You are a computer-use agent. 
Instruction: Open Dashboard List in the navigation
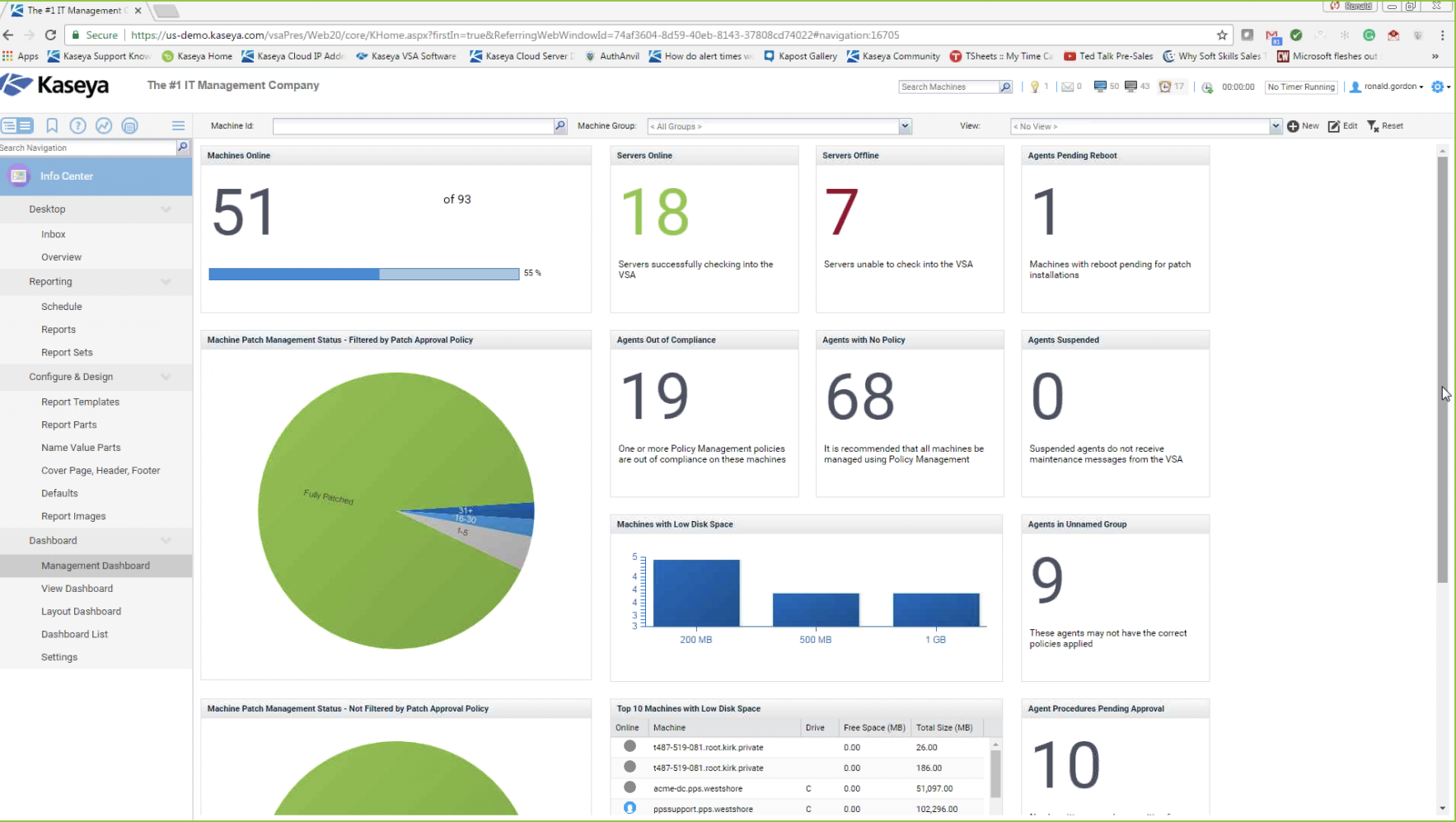pos(74,634)
